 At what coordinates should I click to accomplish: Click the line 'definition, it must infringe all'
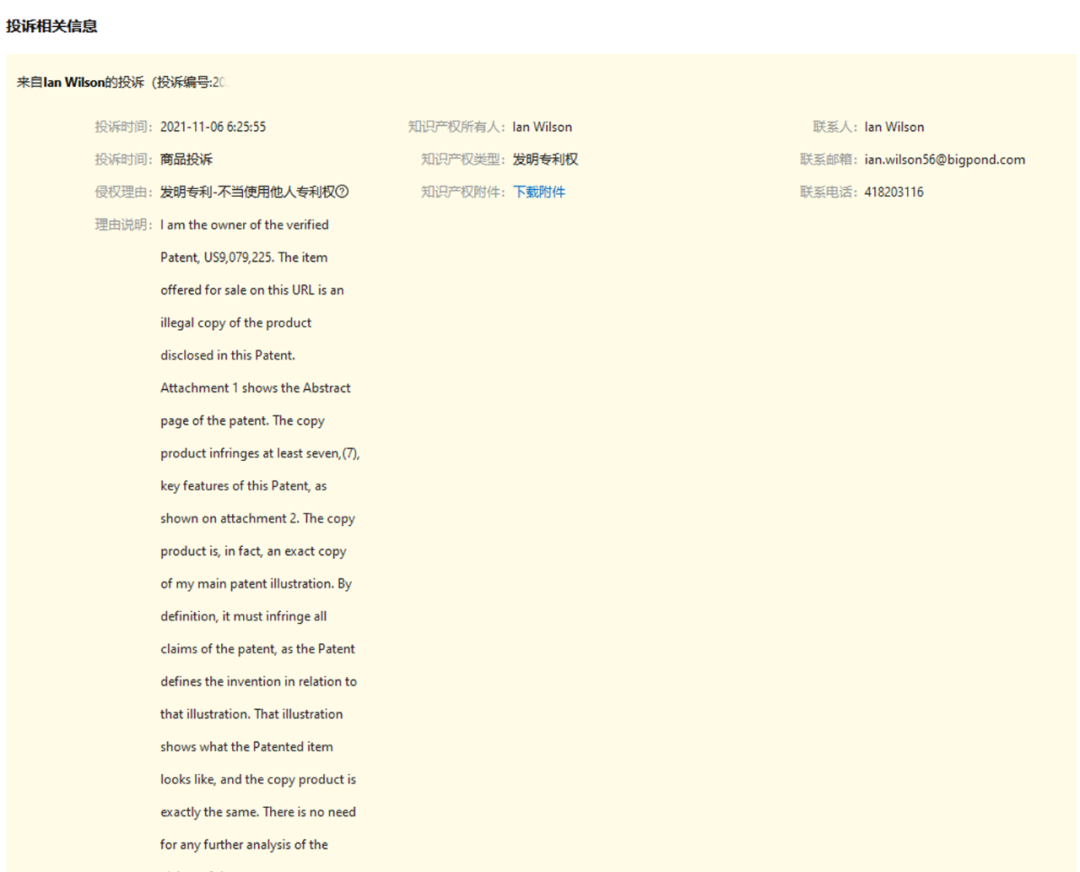click(243, 616)
